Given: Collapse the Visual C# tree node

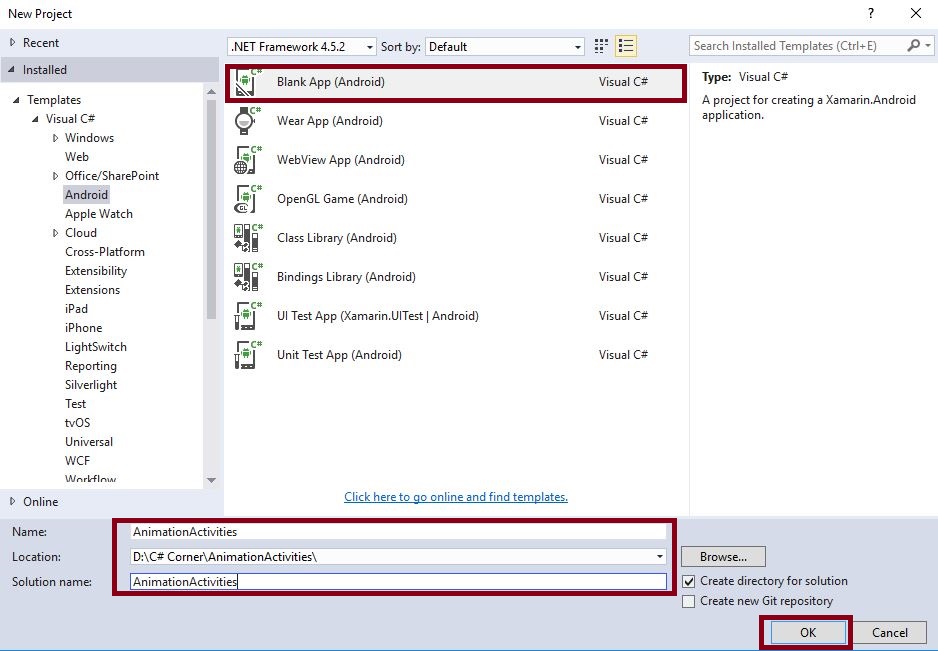Looking at the screenshot, I should (x=35, y=119).
